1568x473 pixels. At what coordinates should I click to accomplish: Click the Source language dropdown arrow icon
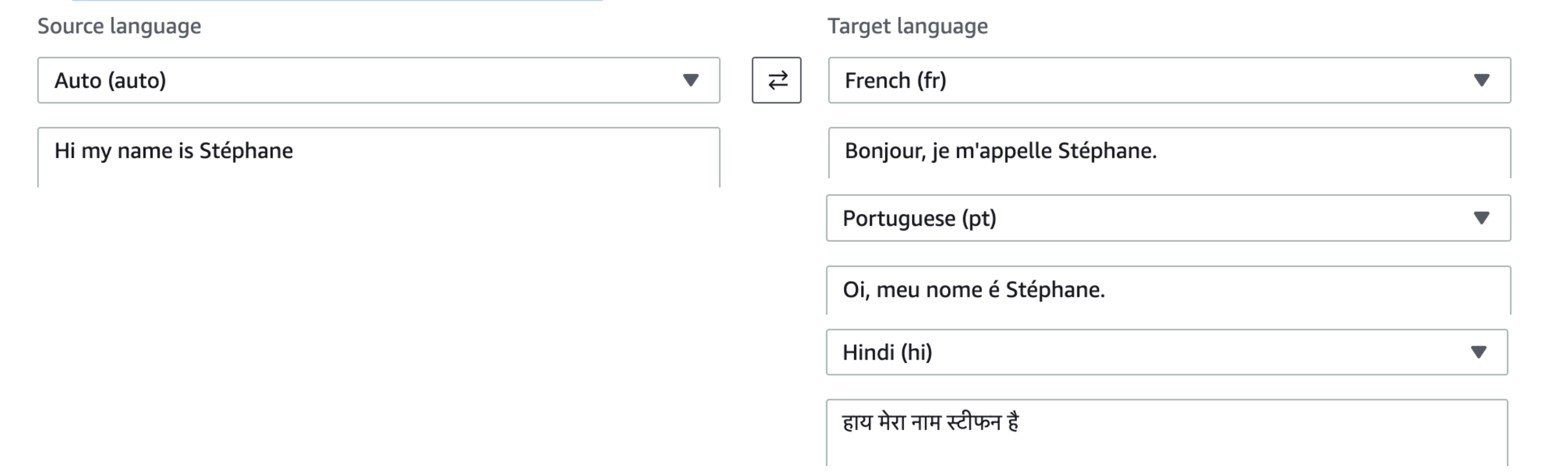click(x=690, y=80)
